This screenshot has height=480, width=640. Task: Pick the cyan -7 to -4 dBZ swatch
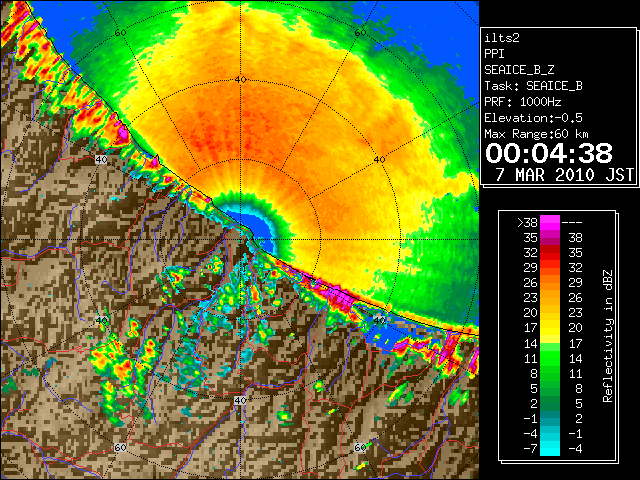[550, 448]
